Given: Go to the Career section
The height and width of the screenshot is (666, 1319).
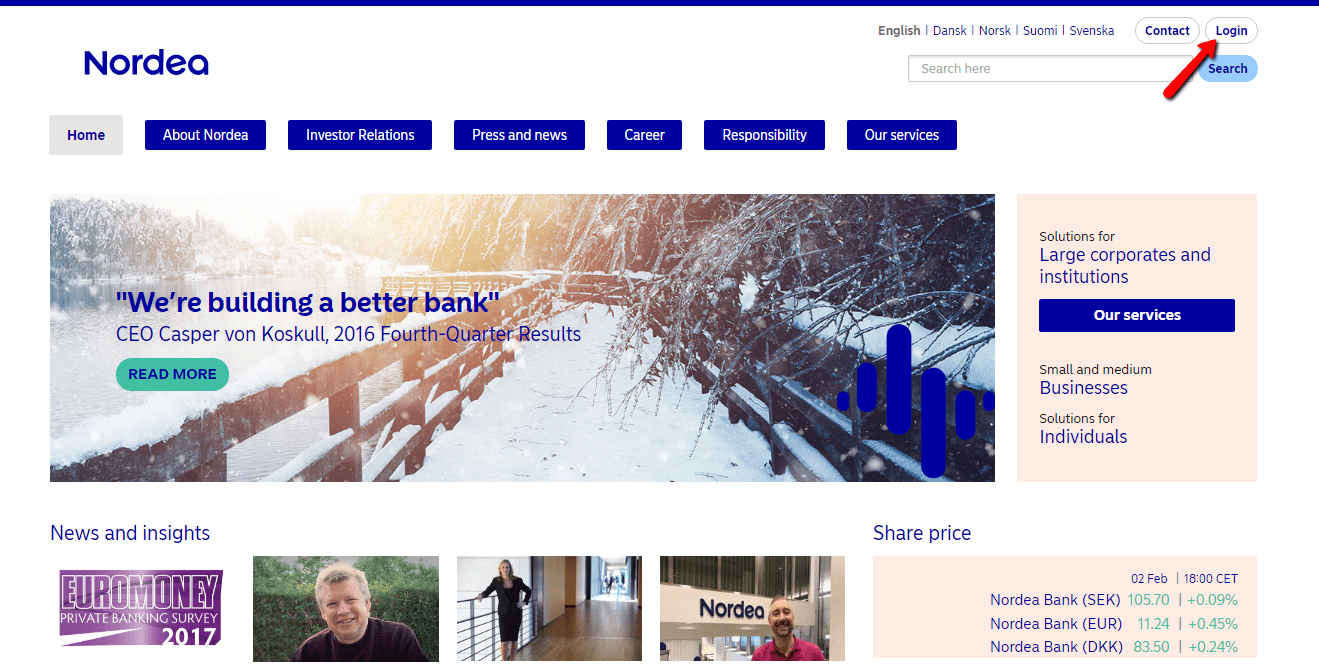Looking at the screenshot, I should pyautogui.click(x=644, y=135).
